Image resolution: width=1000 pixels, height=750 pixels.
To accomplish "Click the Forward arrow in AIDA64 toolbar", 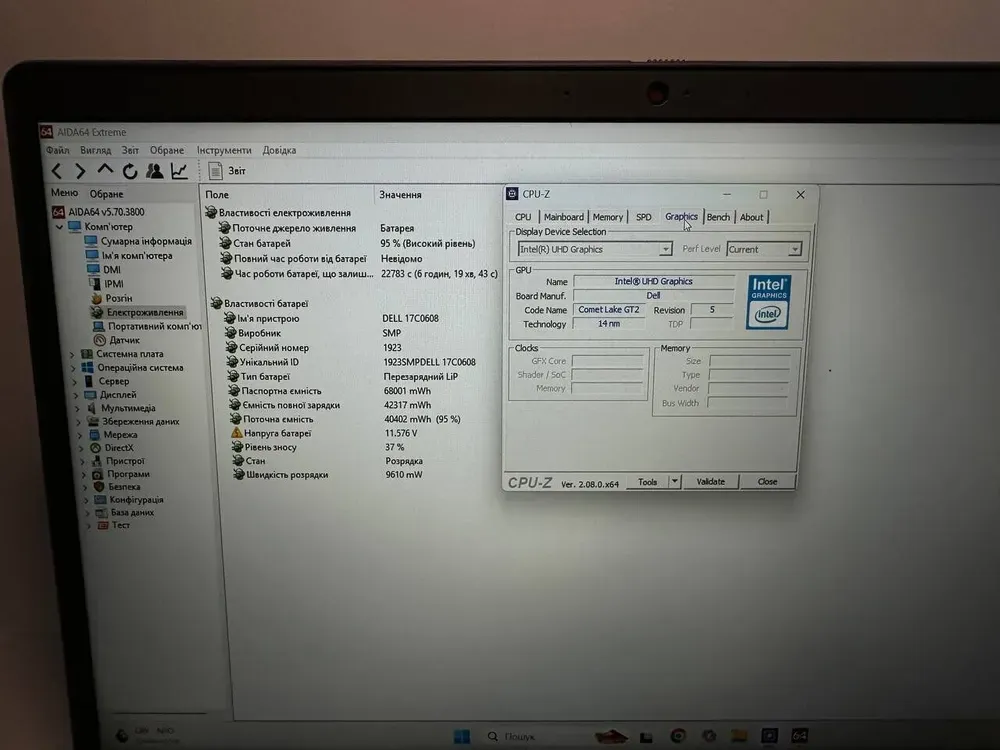I will pos(80,172).
